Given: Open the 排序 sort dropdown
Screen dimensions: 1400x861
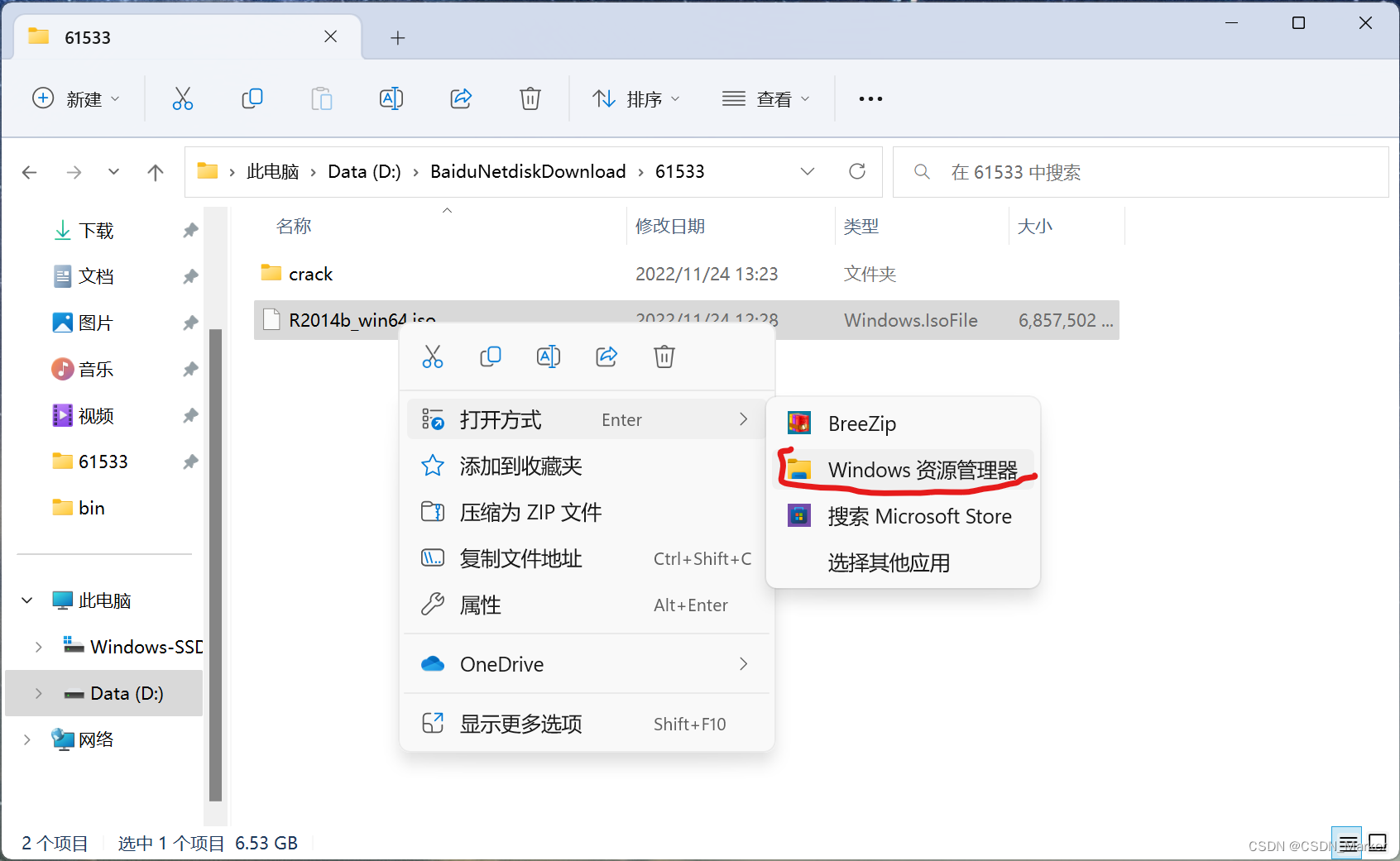Looking at the screenshot, I should [x=637, y=98].
